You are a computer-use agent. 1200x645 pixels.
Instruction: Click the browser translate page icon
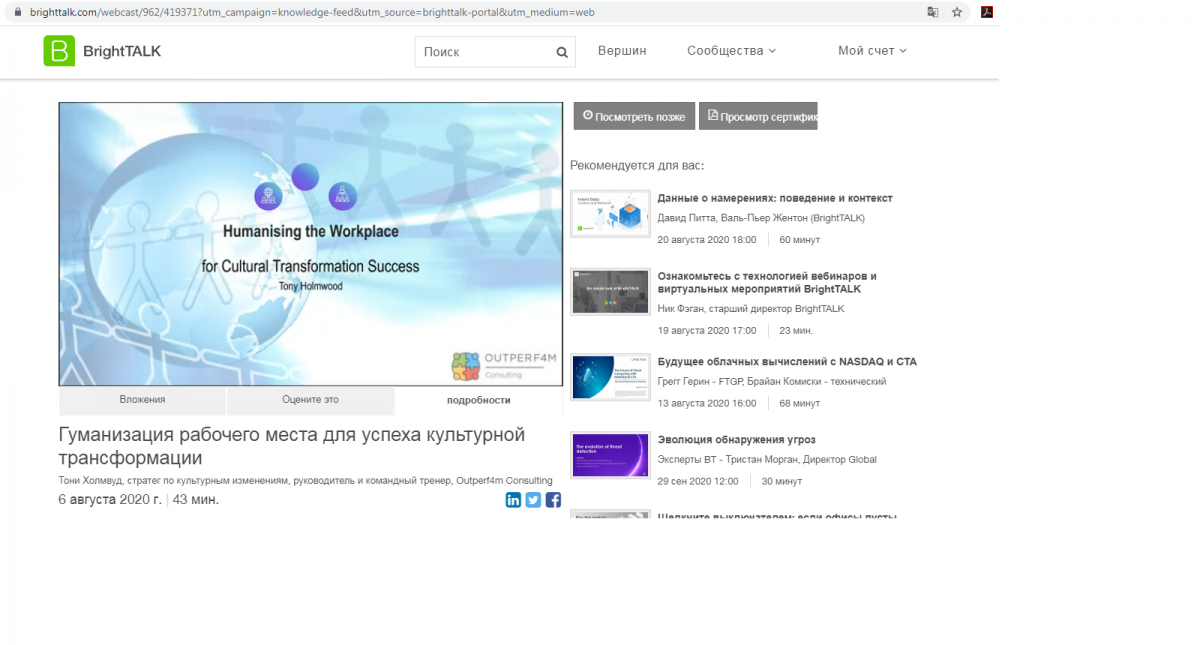pyautogui.click(x=932, y=12)
